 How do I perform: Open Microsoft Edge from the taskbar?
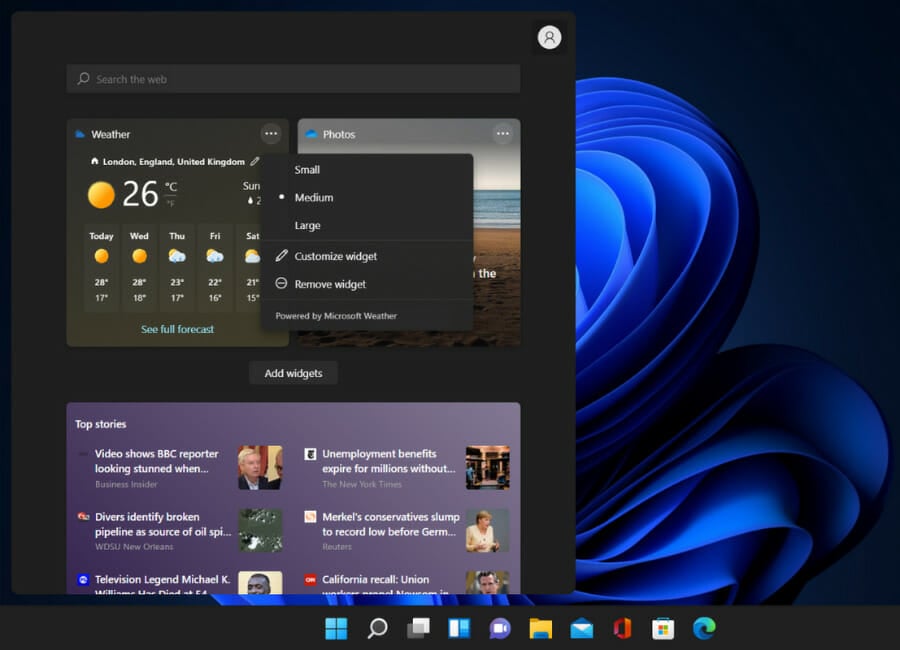(x=703, y=628)
